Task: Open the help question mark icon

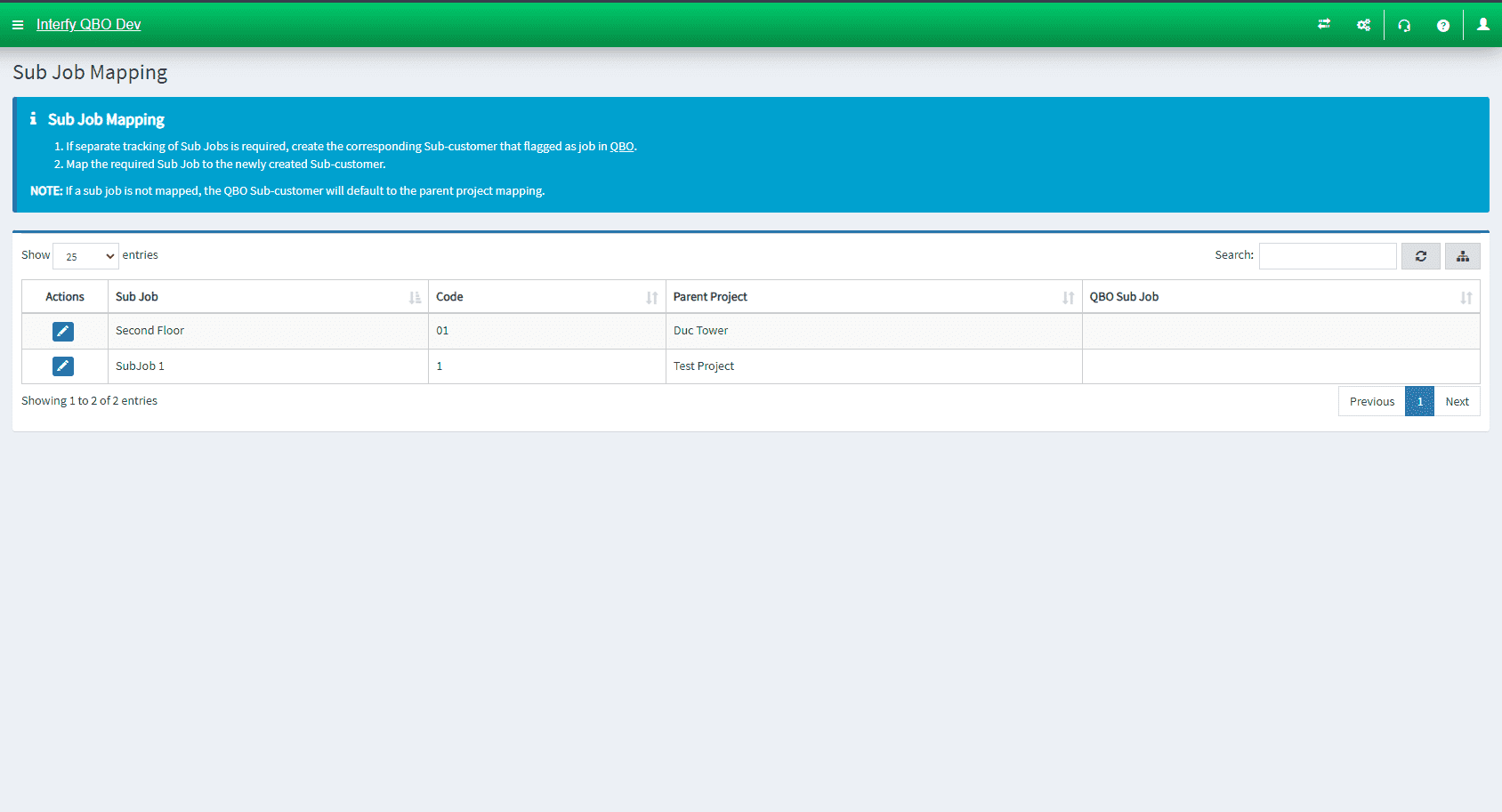Action: (1443, 25)
